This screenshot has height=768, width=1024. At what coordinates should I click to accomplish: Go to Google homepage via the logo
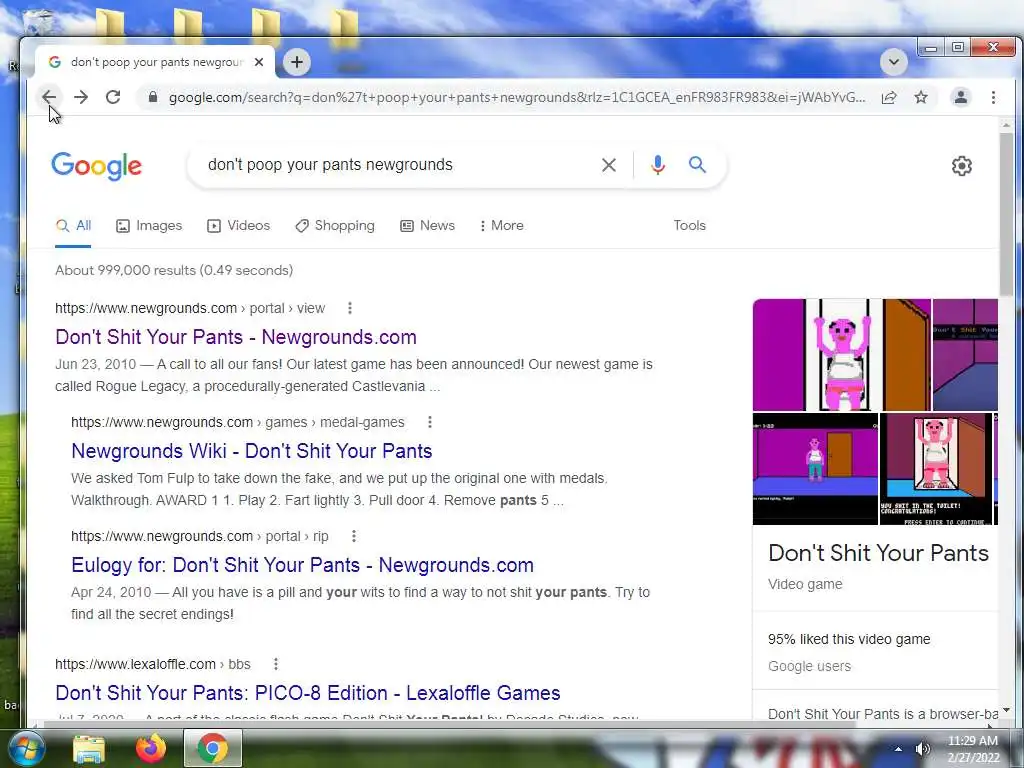(x=97, y=166)
